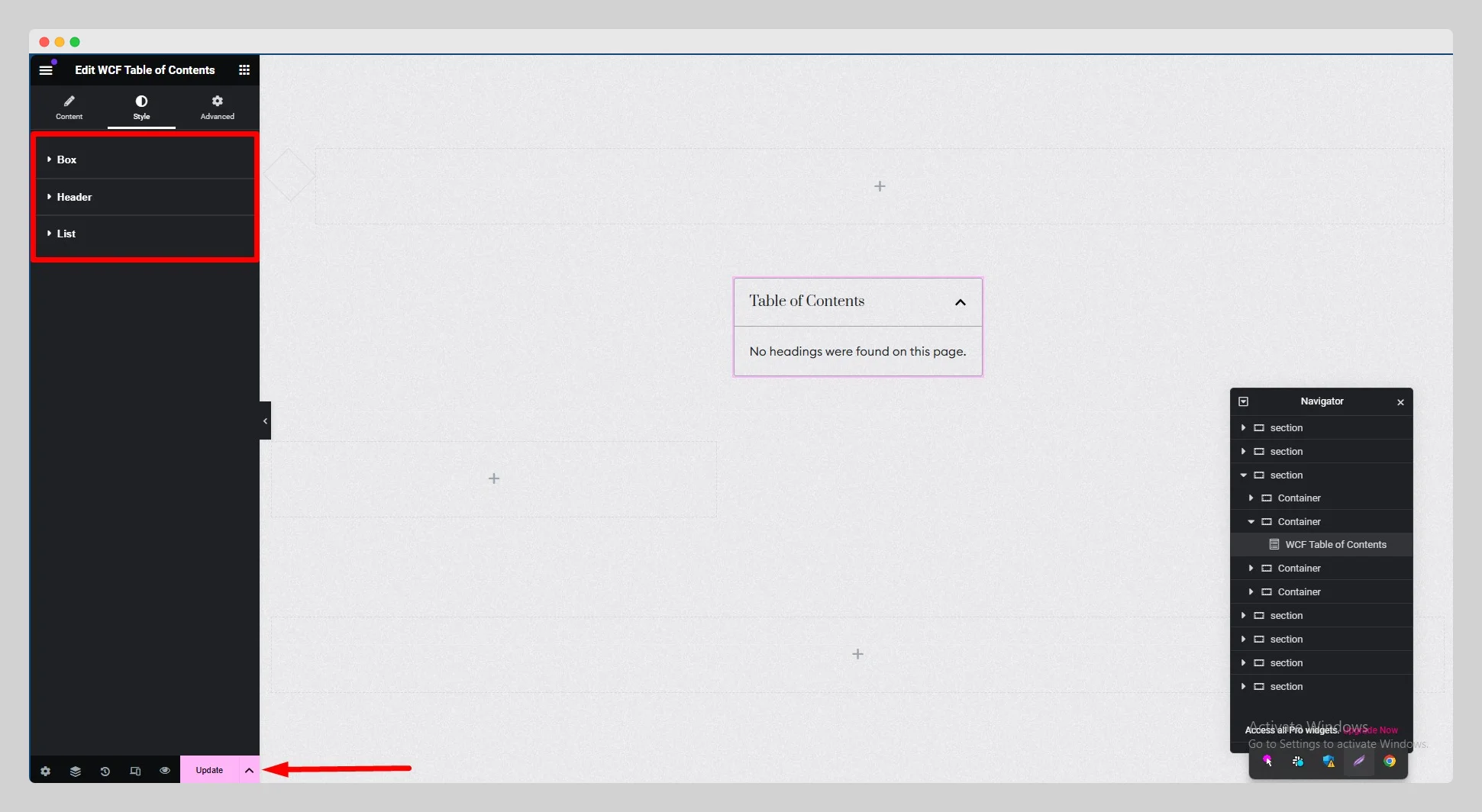1482x812 pixels.
Task: Open page Settings gear in bottom bar
Action: click(46, 771)
